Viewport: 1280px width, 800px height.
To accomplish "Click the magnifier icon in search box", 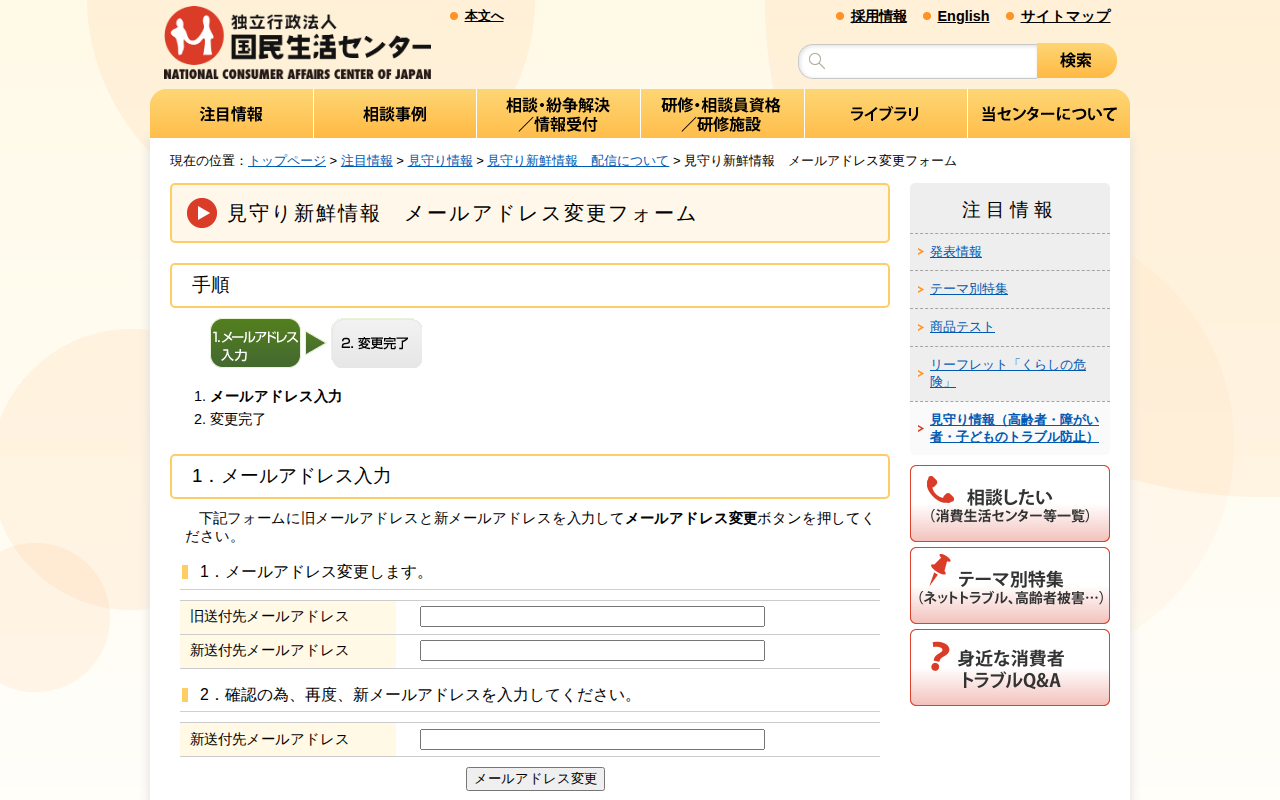I will click(x=817, y=61).
